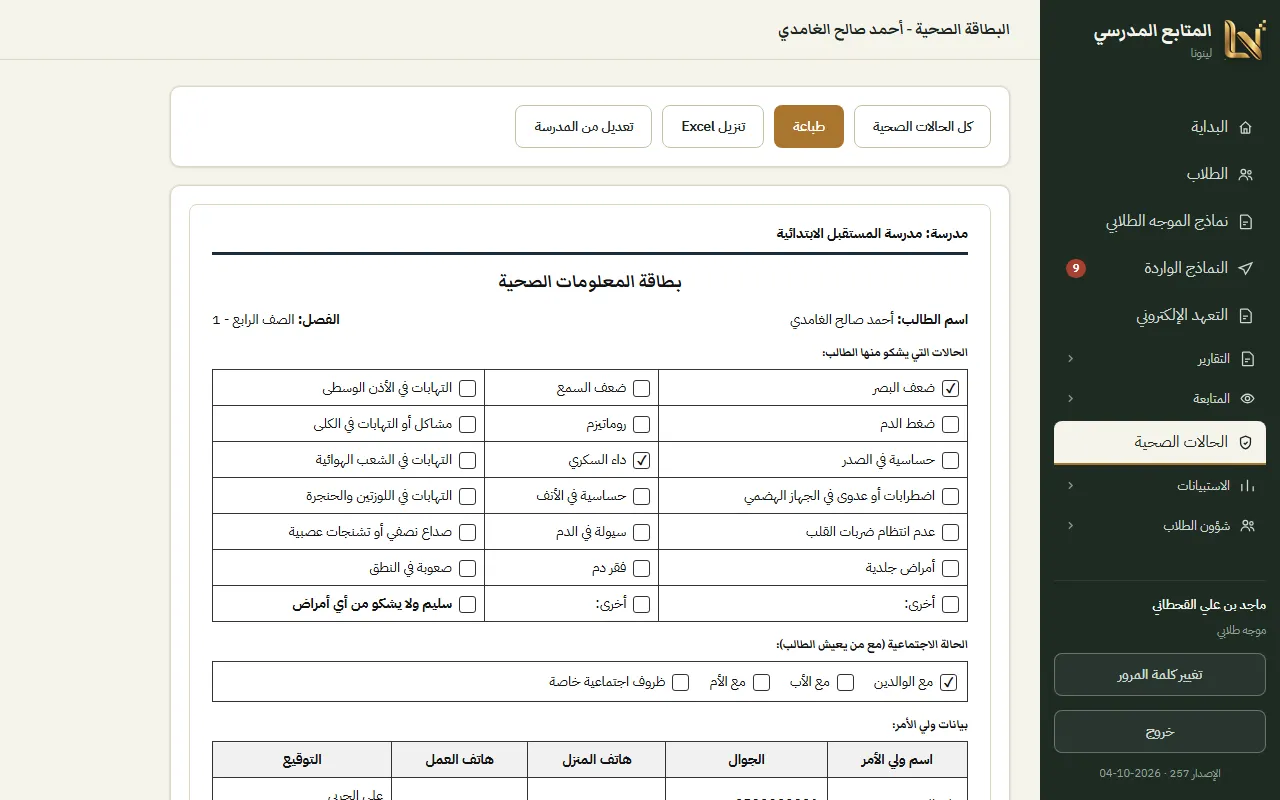Viewport: 1280px width, 800px height.
Task: Toggle the مع الوالدين checkbox
Action: (x=949, y=682)
